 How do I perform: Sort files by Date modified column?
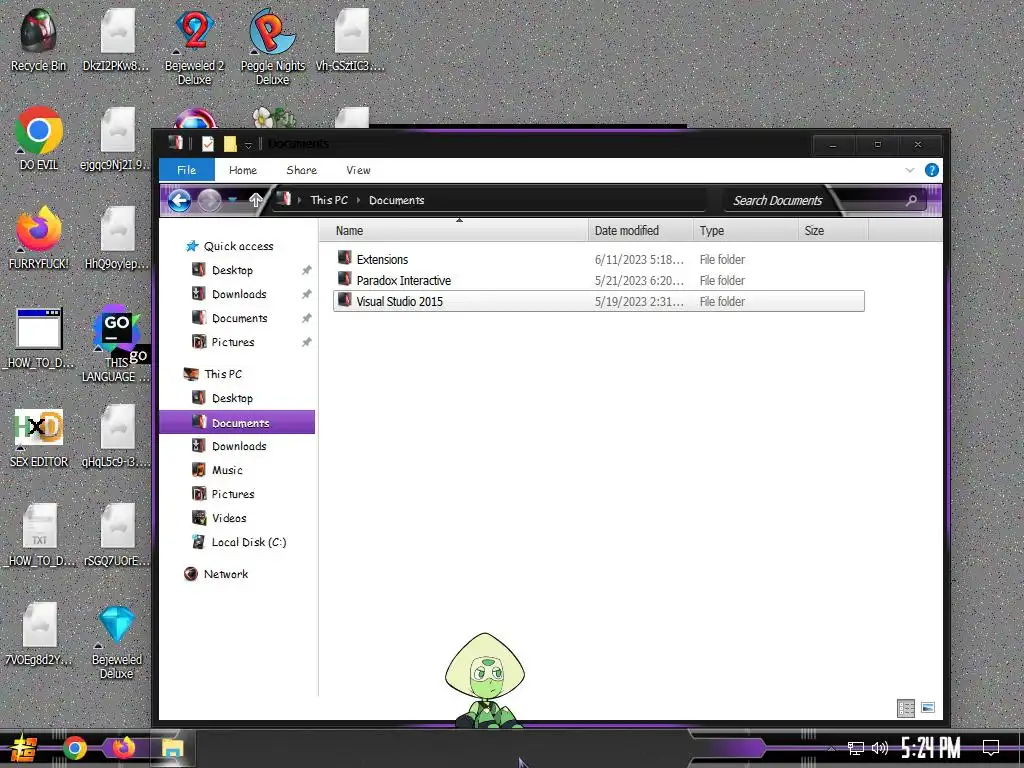(x=640, y=231)
